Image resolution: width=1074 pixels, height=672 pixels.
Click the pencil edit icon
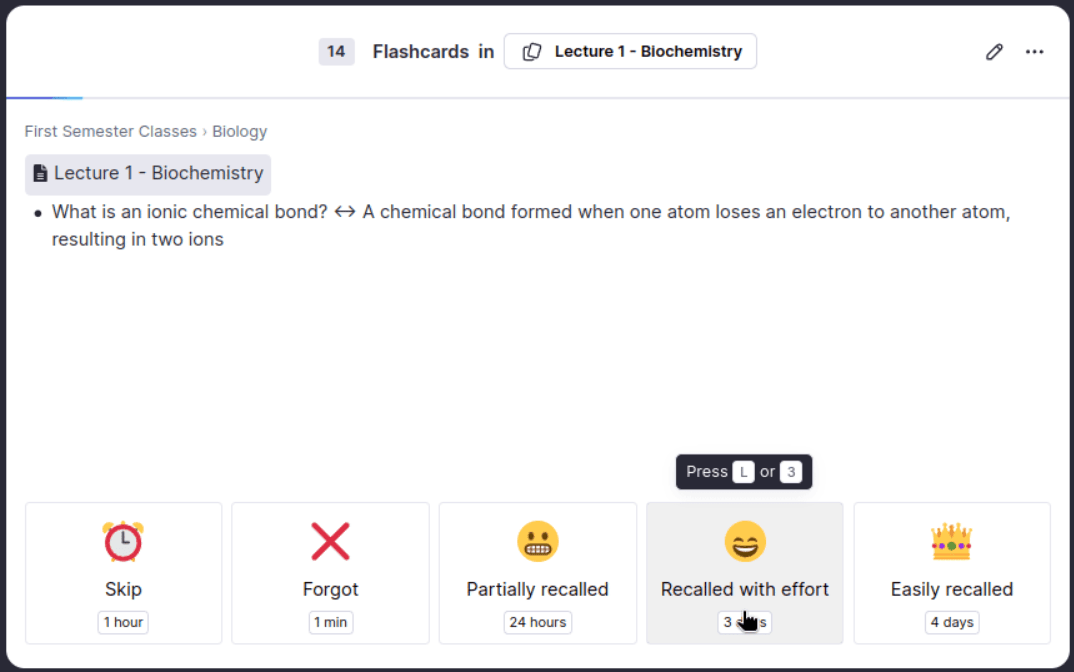click(994, 52)
